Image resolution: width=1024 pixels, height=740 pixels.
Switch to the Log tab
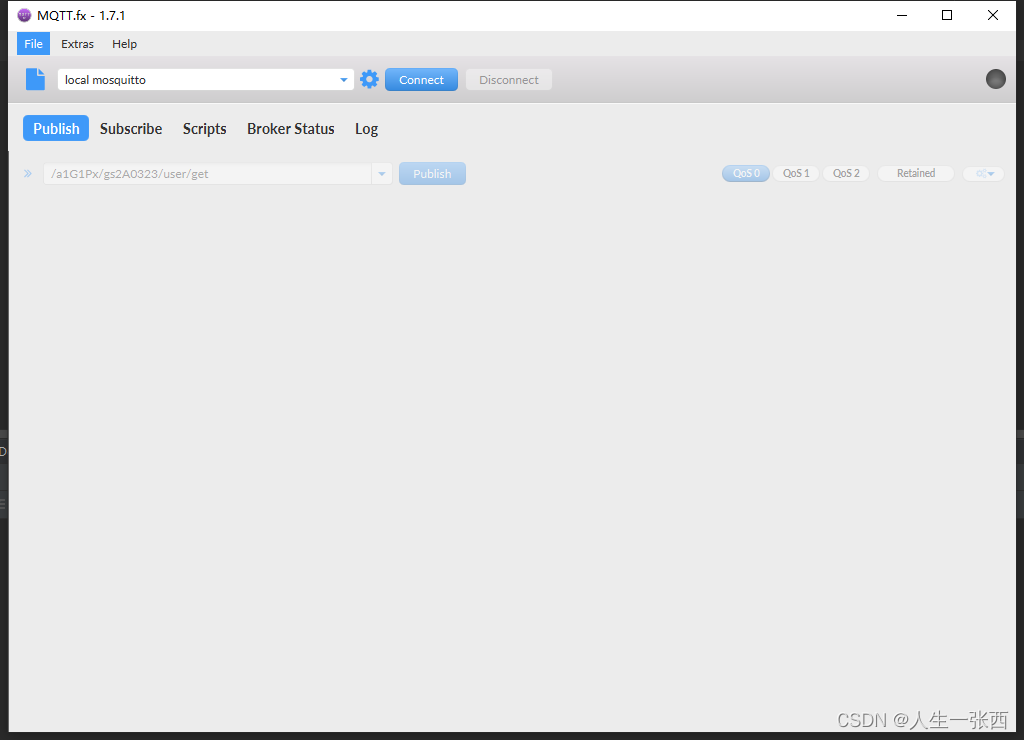[366, 129]
